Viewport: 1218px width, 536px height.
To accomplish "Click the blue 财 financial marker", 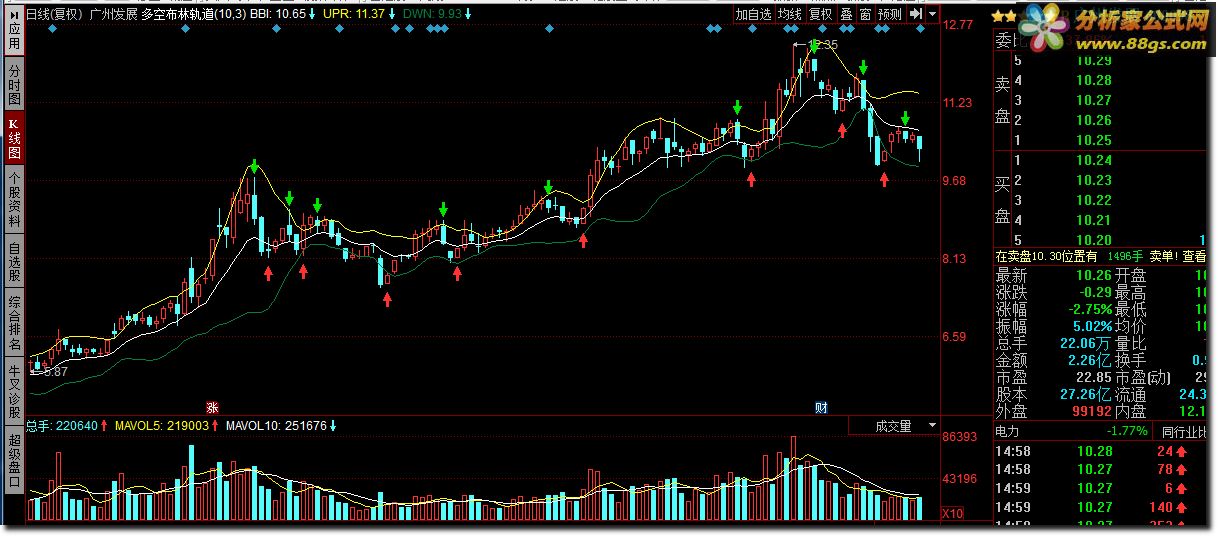I will 821,407.
